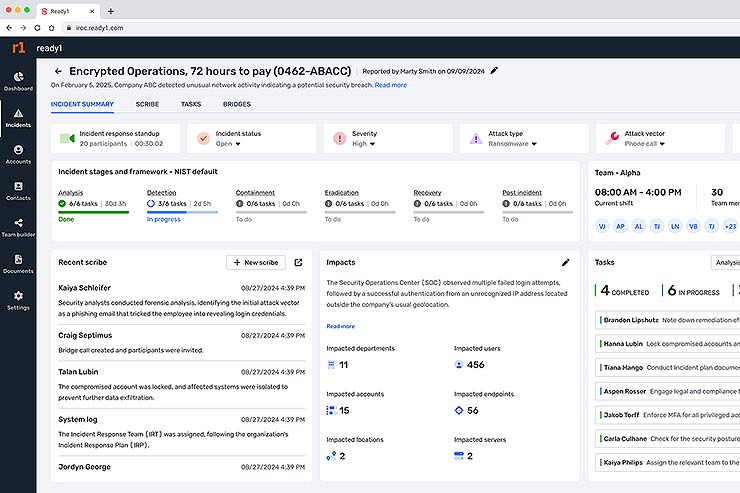Go to Contacts in the sidebar
Viewport: 740px width, 493px height.
point(18,190)
